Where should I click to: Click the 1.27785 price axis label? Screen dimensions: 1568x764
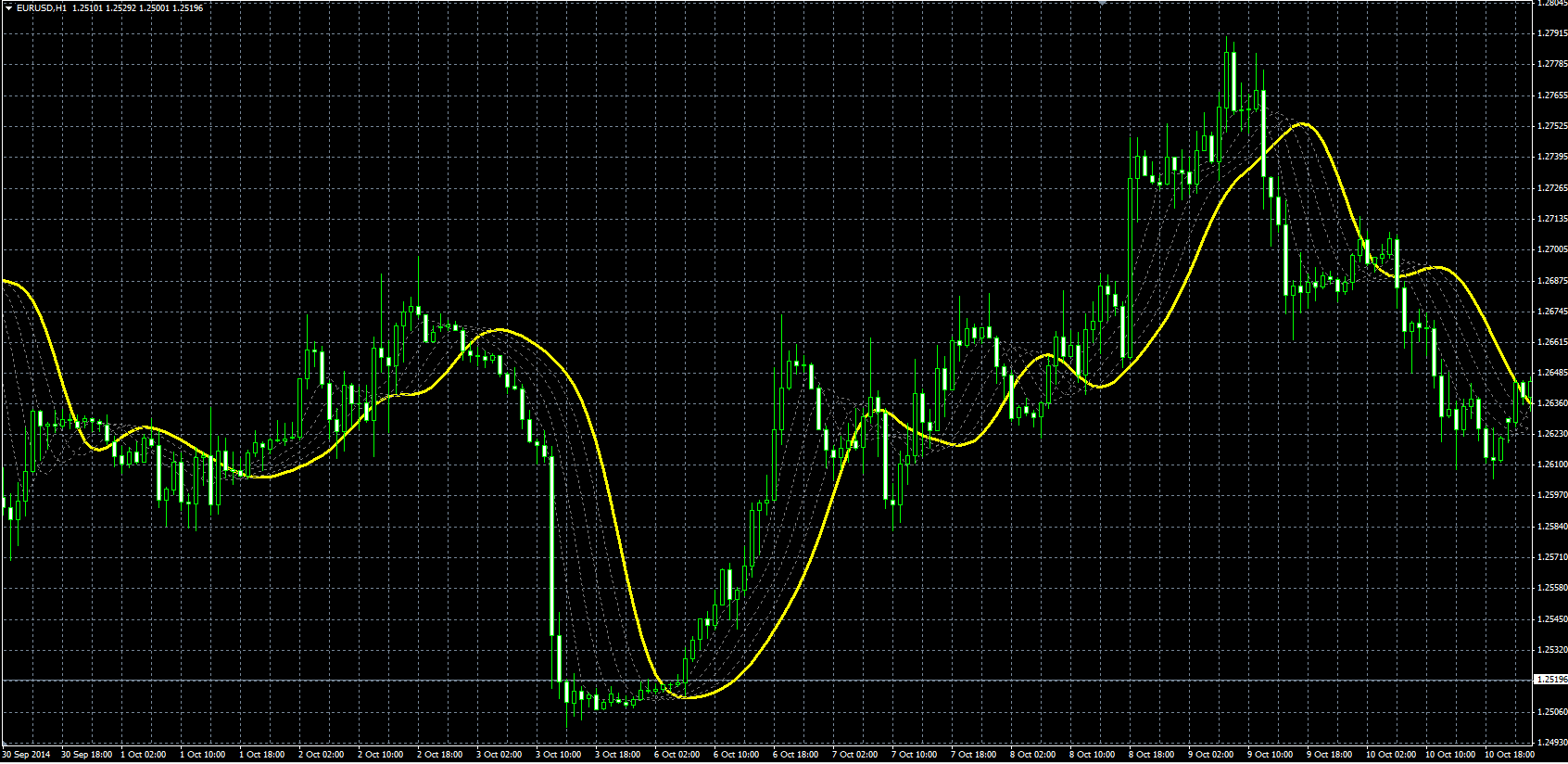tap(1551, 64)
